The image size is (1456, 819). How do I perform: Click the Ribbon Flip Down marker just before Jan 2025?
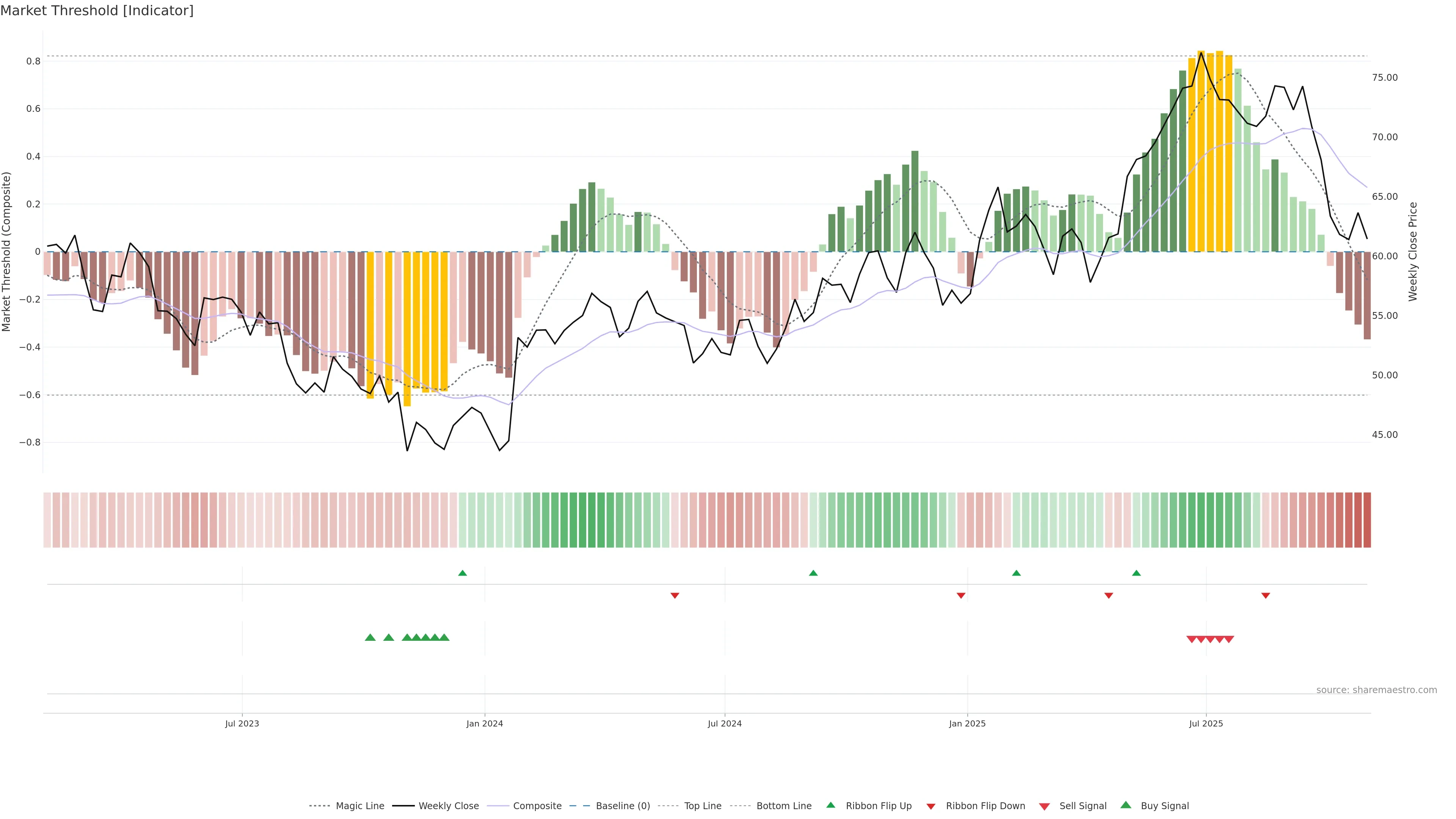point(961,596)
